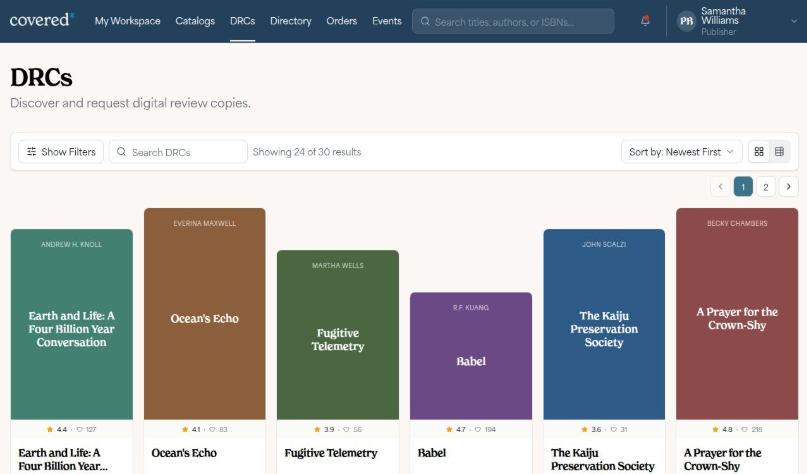
Task: Click the Babel title link below the cover
Action: [431, 453]
